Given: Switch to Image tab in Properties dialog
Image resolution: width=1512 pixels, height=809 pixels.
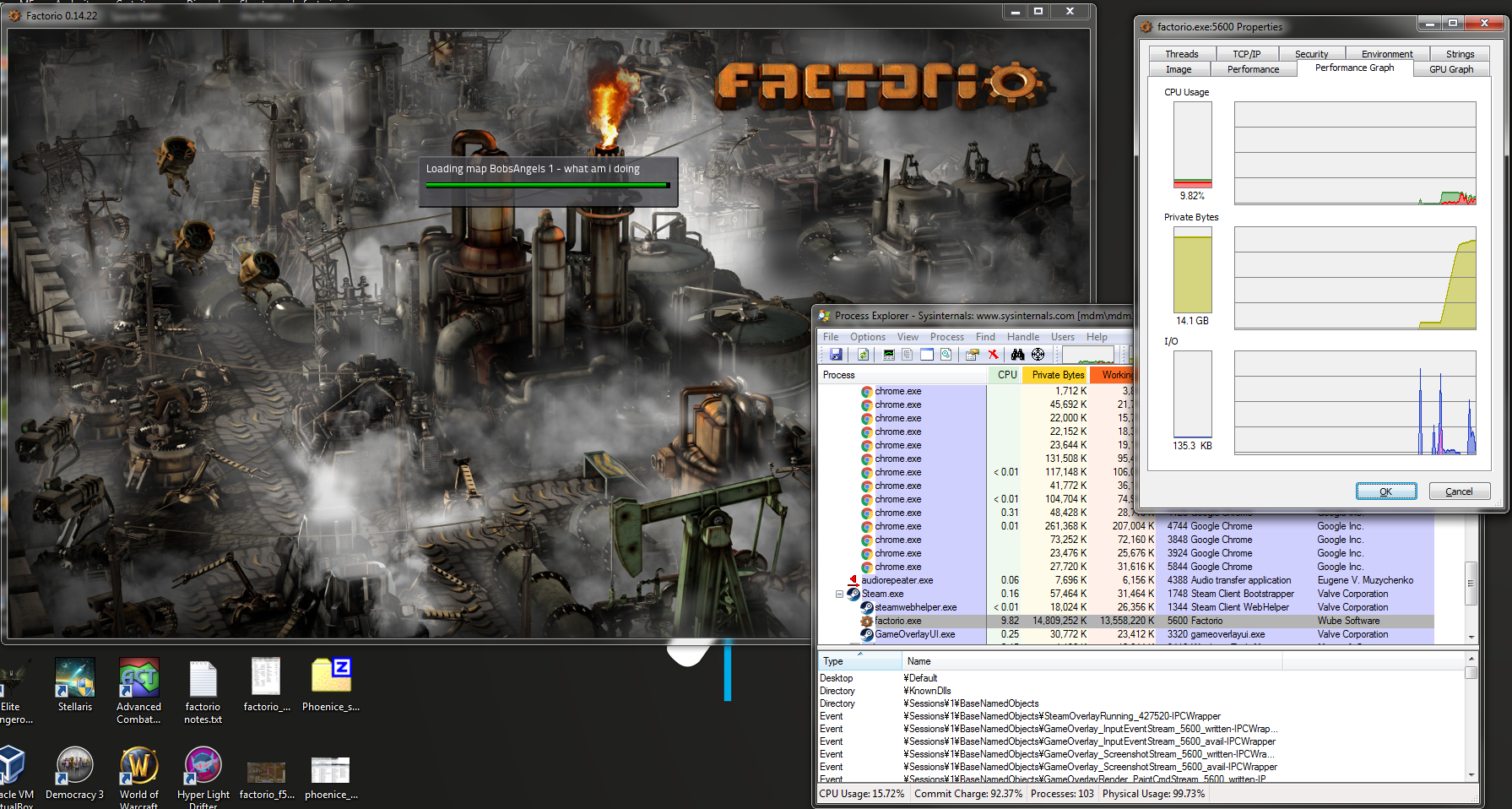Looking at the screenshot, I should click(x=1179, y=69).
